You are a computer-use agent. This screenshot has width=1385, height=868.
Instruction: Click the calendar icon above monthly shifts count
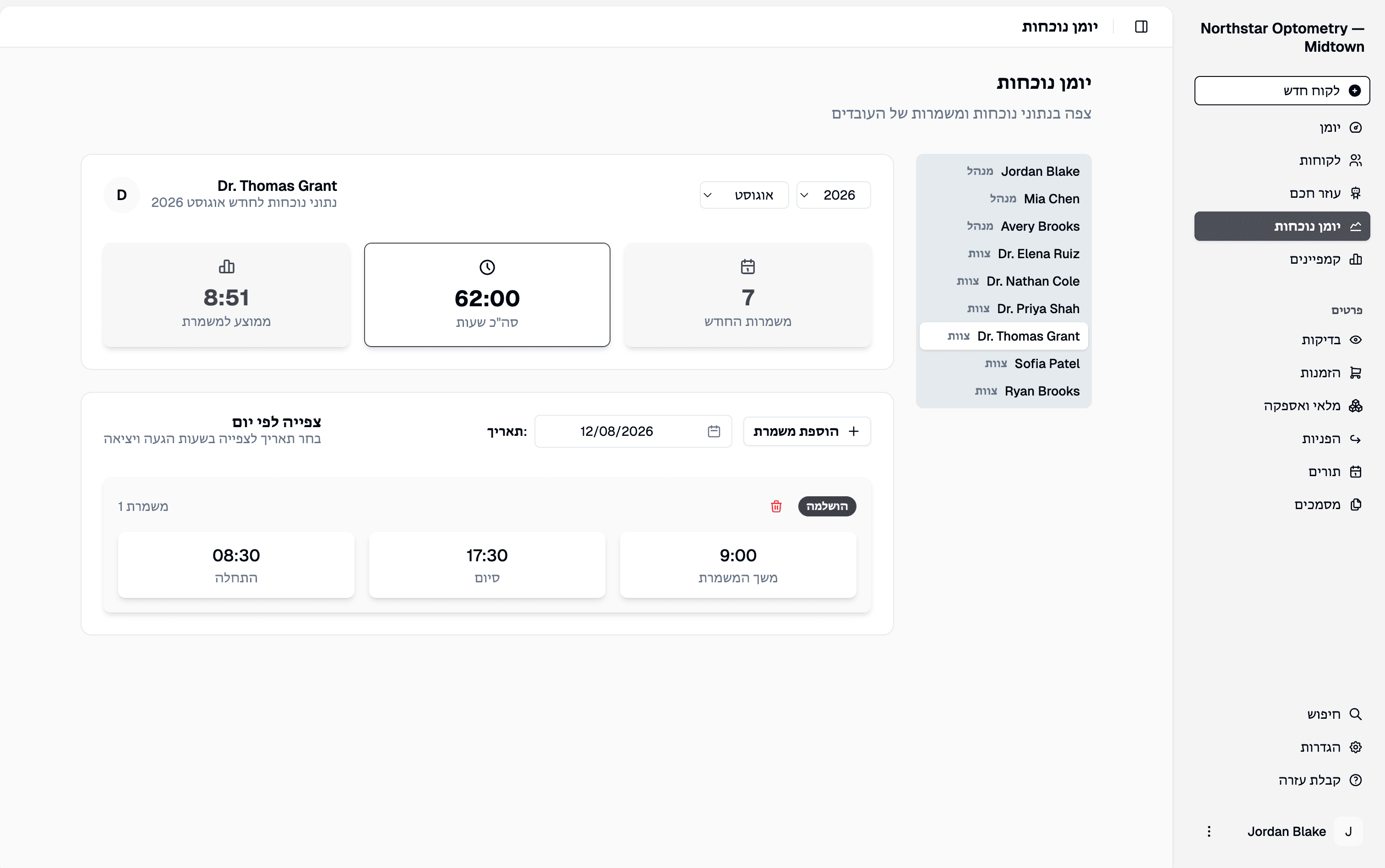pos(747,266)
